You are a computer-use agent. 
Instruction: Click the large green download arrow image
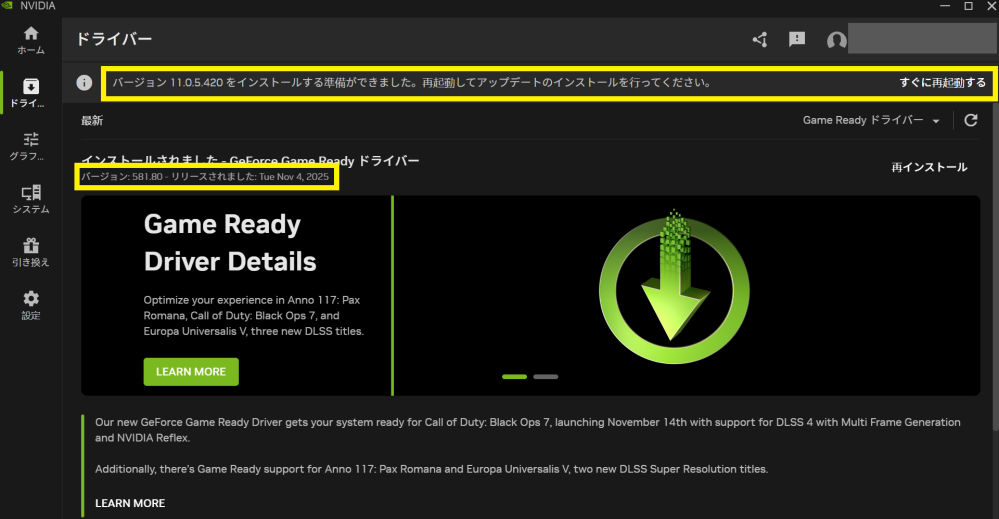point(674,287)
